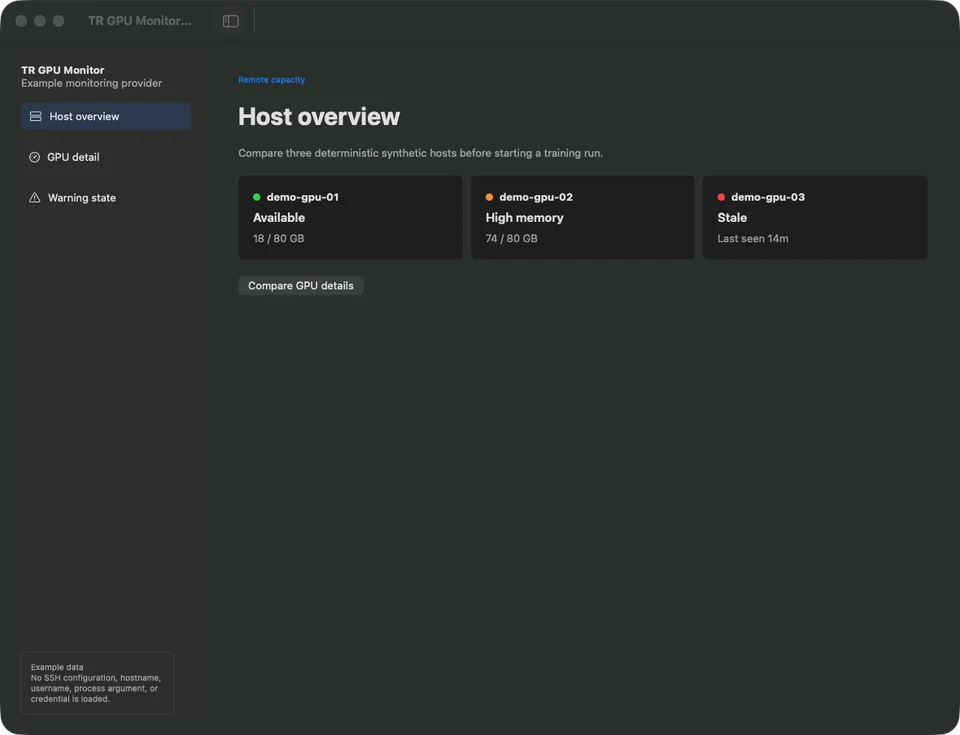This screenshot has height=735, width=960.
Task: Click the Remote capacity link
Action: click(271, 80)
